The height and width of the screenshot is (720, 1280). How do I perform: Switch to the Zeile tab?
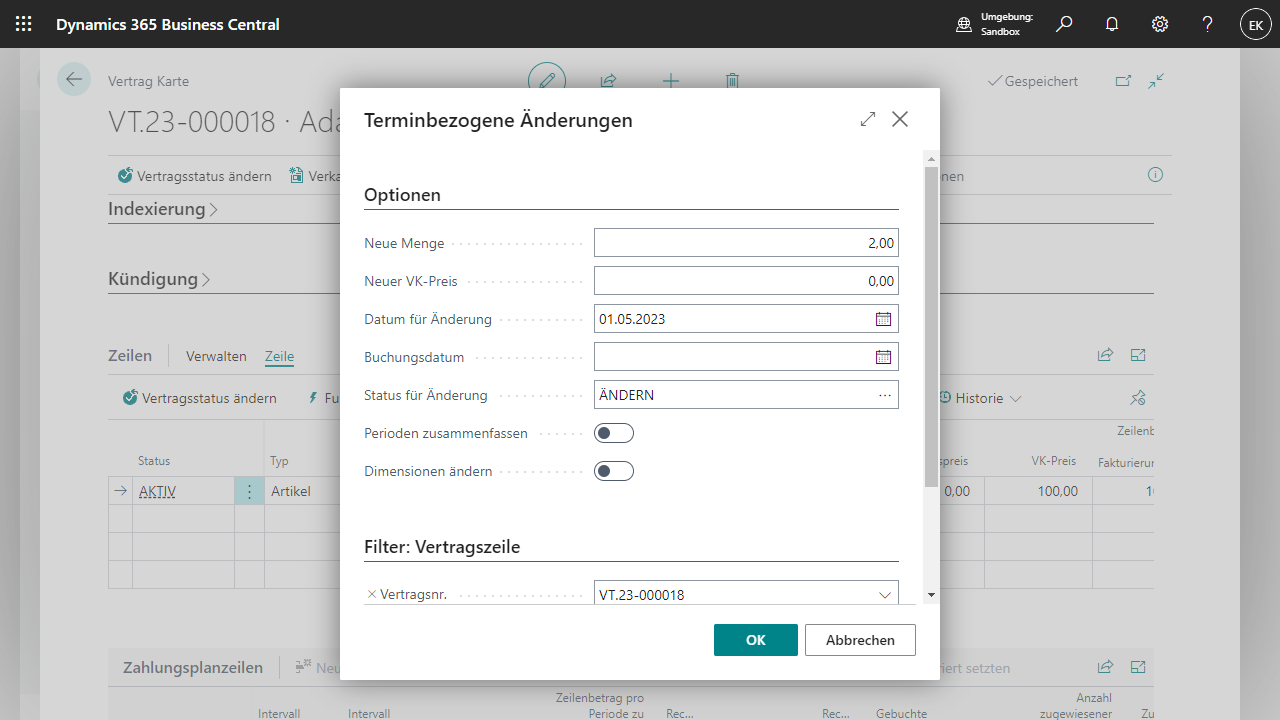279,356
